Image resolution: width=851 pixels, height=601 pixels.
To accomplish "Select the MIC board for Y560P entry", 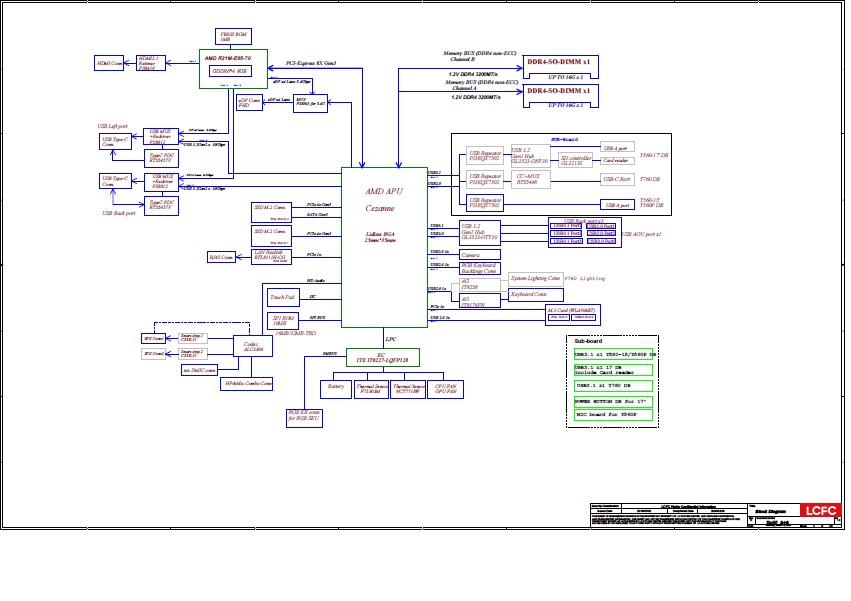I will 613,415.
